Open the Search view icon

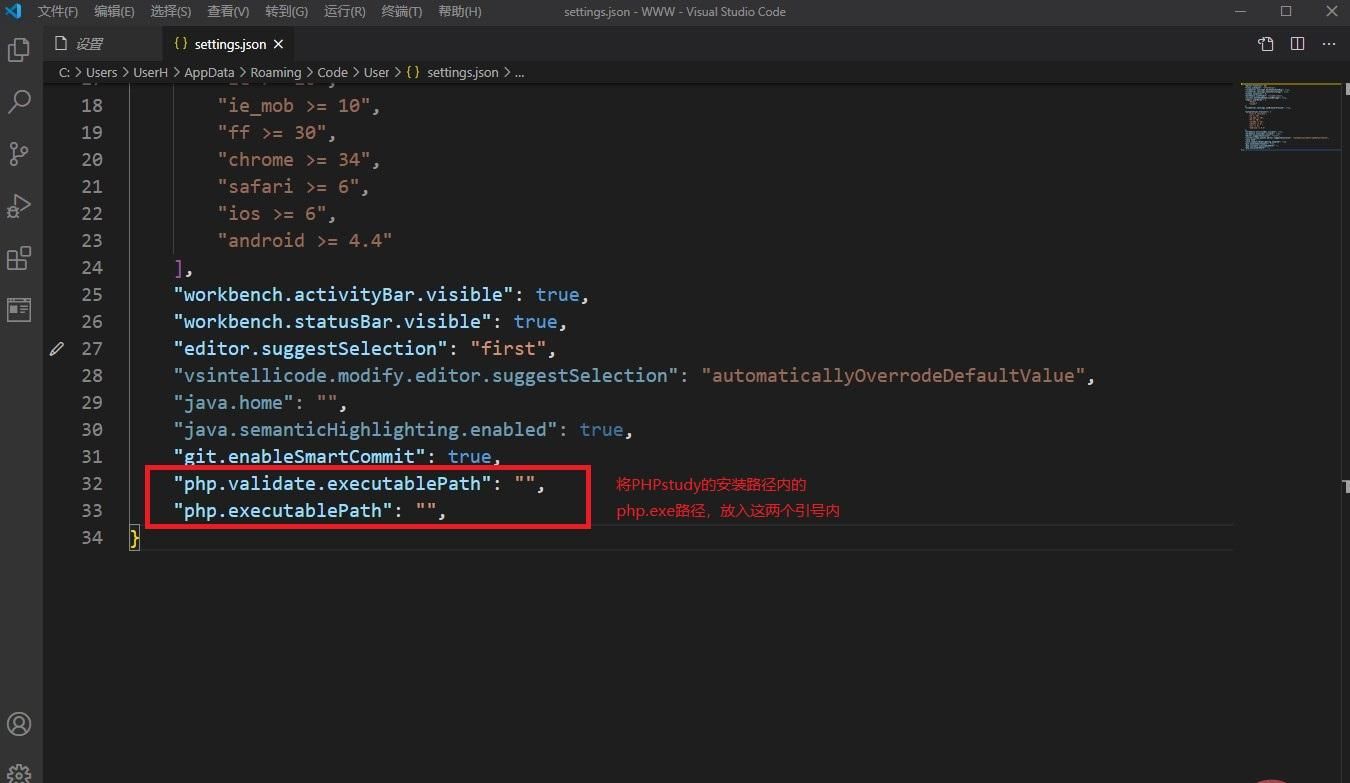pos(19,101)
